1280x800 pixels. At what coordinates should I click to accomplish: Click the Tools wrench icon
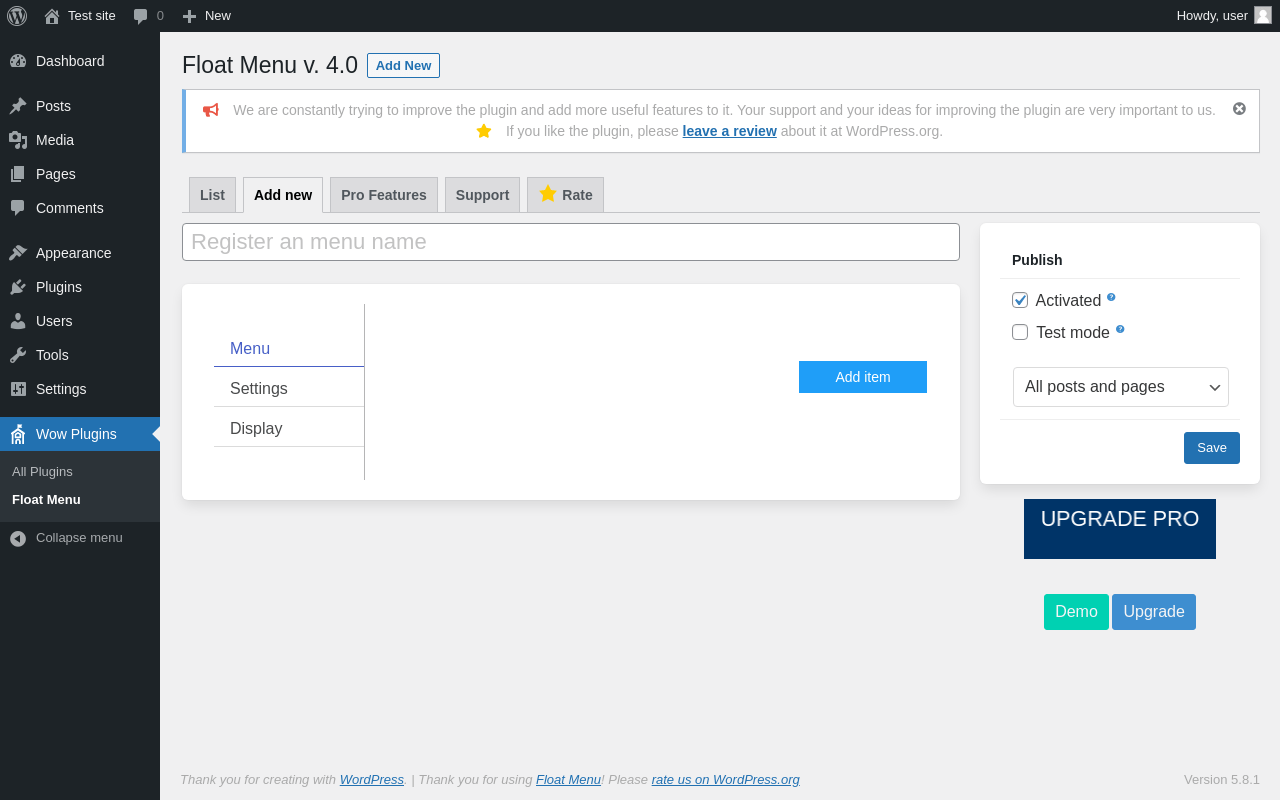pyautogui.click(x=18, y=355)
